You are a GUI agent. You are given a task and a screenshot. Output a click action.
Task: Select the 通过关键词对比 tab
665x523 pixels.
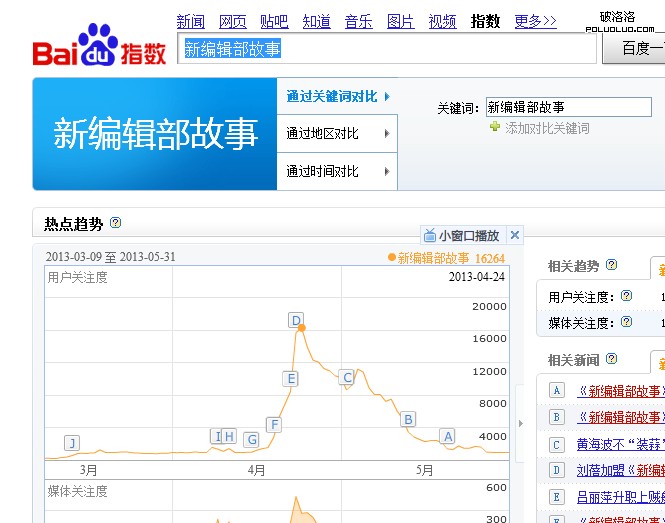click(x=337, y=96)
